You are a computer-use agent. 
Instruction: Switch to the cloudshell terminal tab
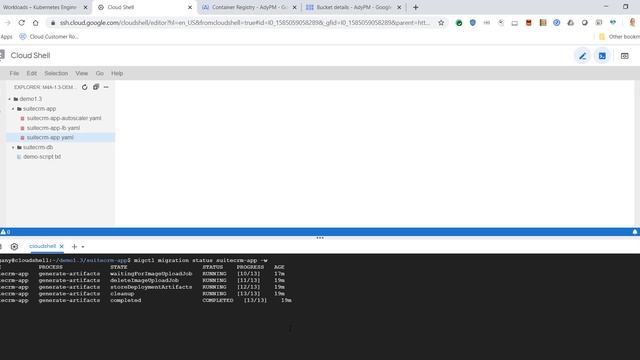point(42,246)
